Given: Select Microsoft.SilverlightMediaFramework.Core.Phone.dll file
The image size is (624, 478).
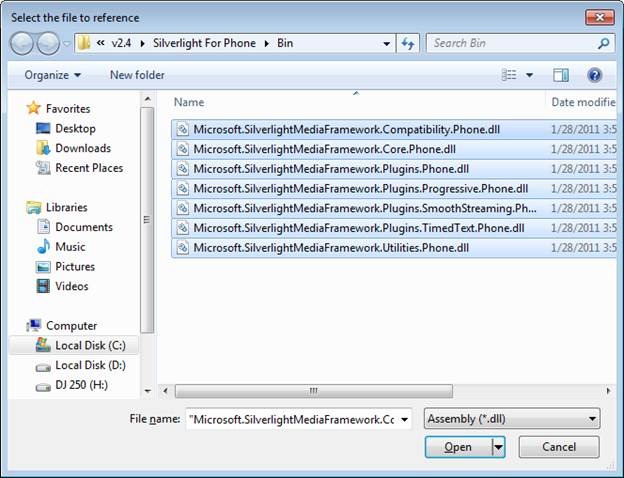Looking at the screenshot, I should point(324,149).
